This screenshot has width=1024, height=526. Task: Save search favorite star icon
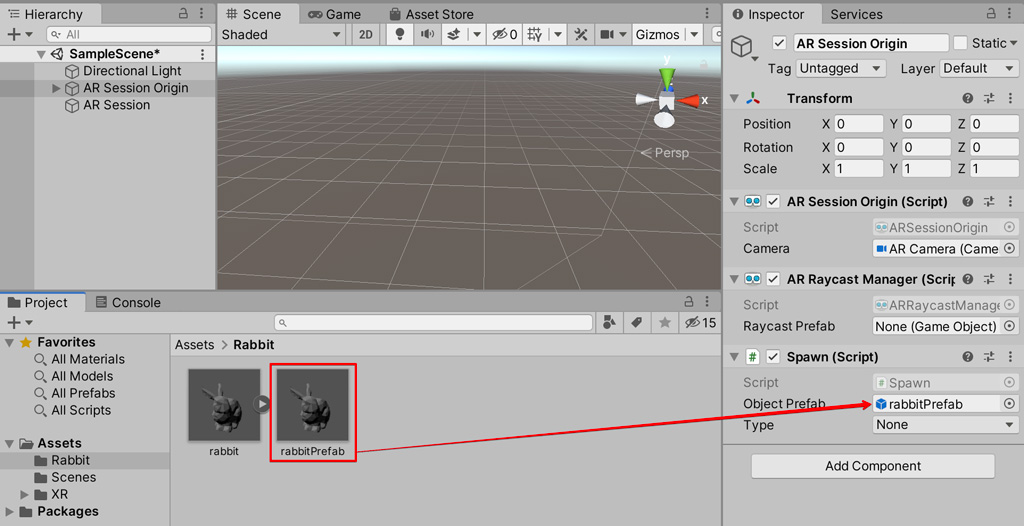pyautogui.click(x=664, y=322)
